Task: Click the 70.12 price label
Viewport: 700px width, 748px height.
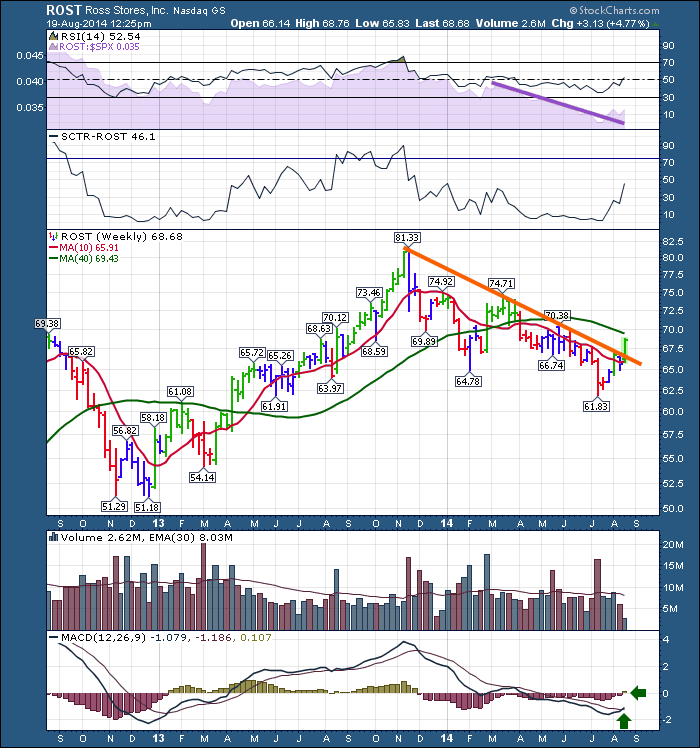Action: [x=335, y=317]
